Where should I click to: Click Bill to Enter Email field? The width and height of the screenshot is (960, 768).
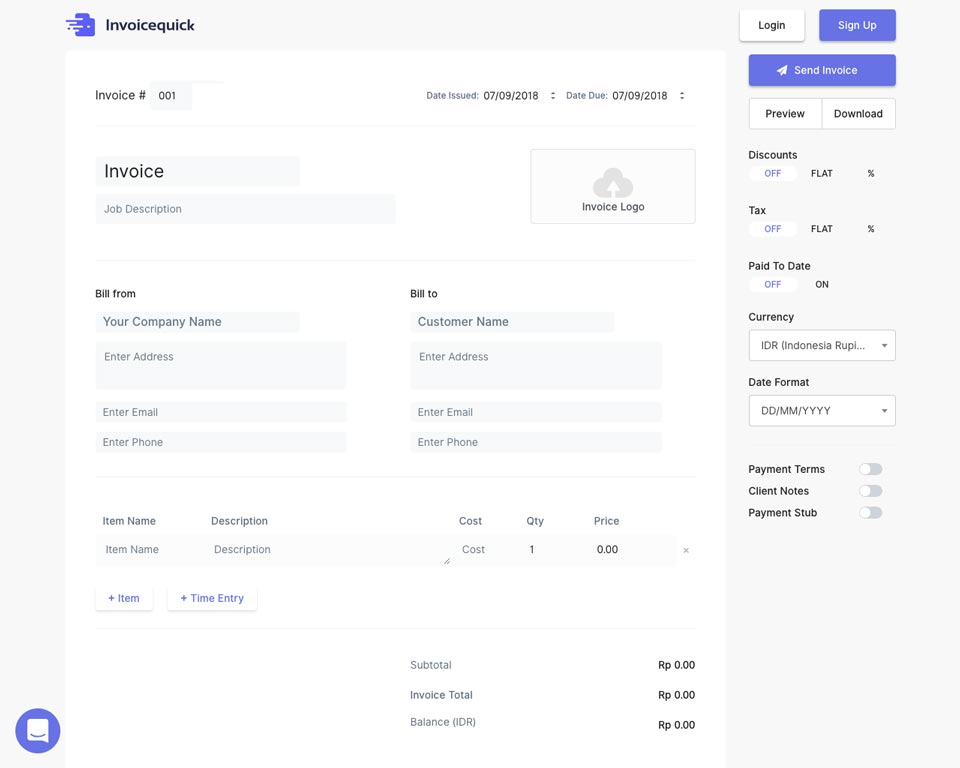[x=536, y=412]
